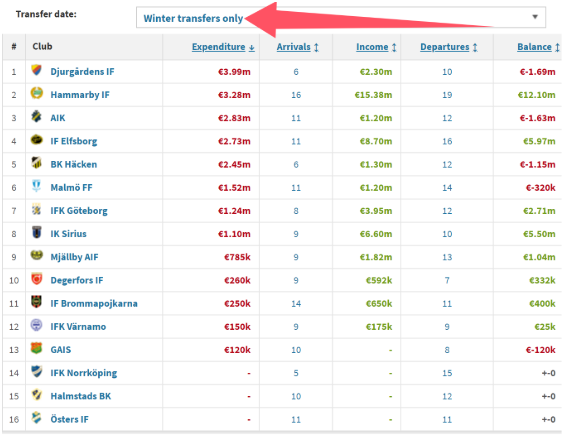Screen dimensions: 575x438
Task: Open Degerfors IF club link
Action: pyautogui.click(x=77, y=280)
